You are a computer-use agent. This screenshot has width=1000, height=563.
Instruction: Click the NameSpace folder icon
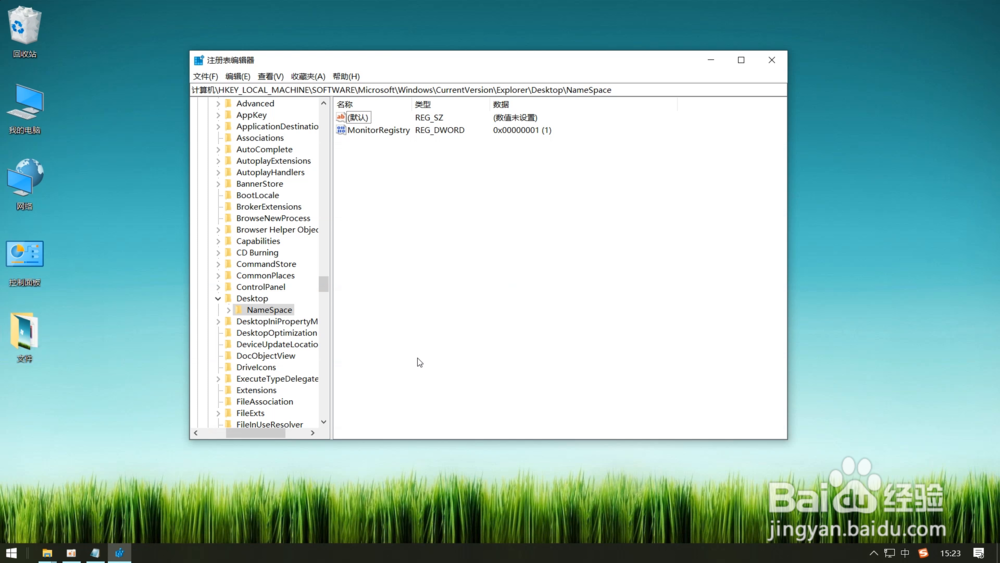[x=239, y=310]
